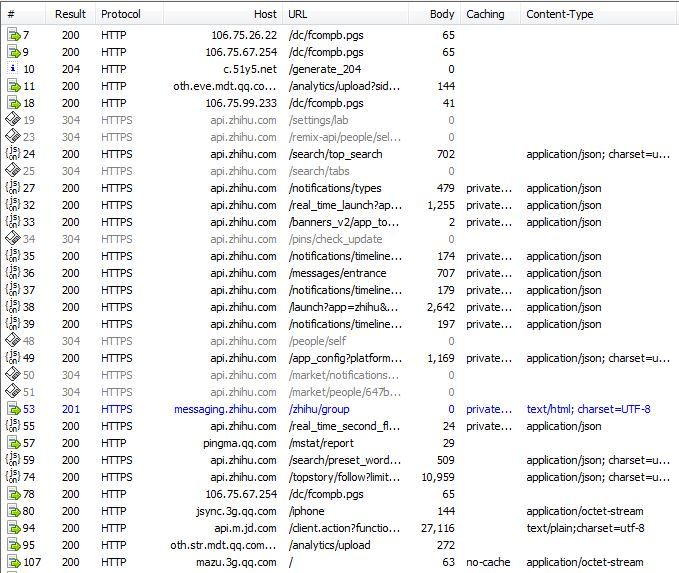Sort sessions by the URL column header
Image resolution: width=679 pixels, height=573 pixels.
(346, 14)
